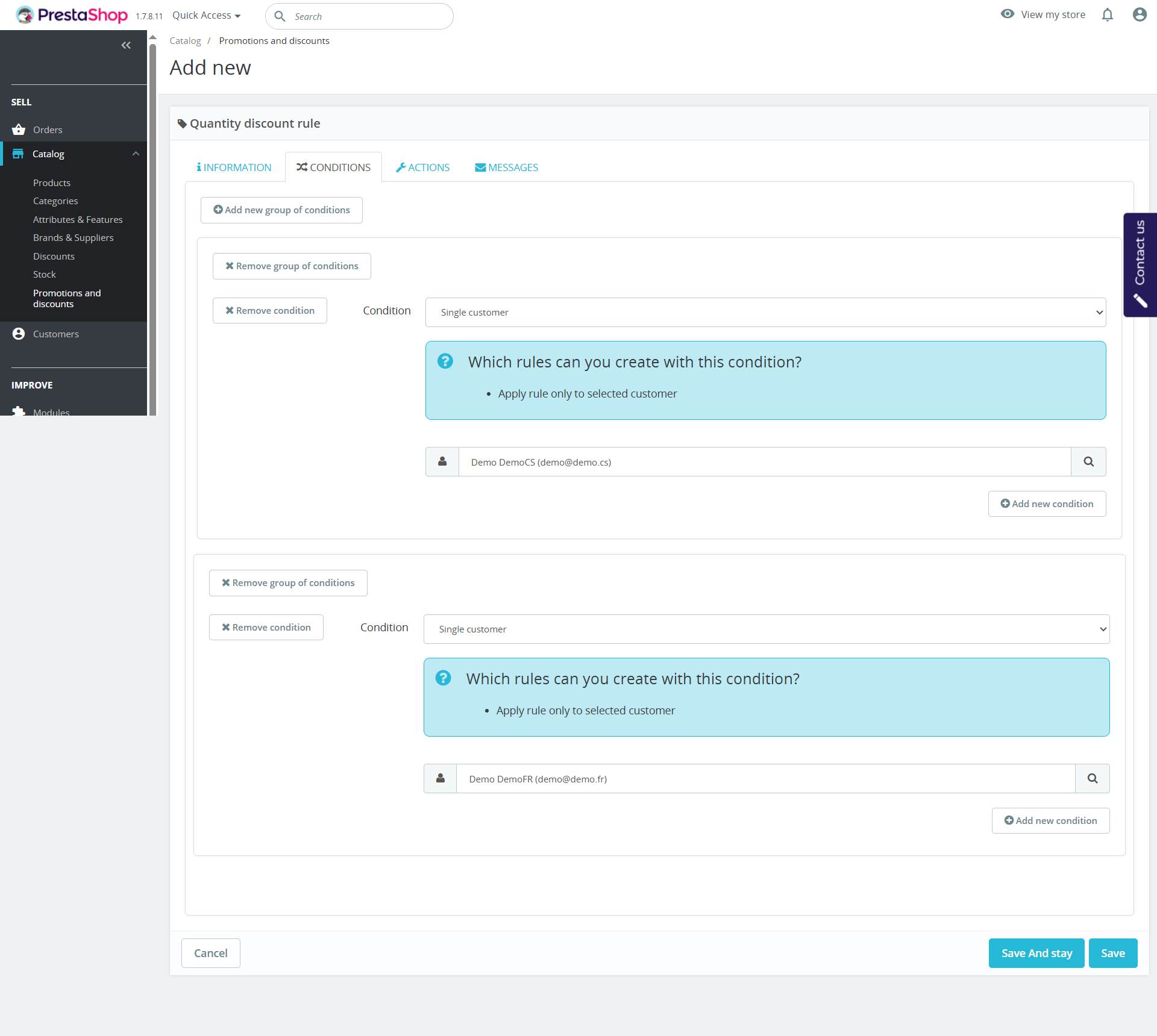
Task: Collapse the sidebar with the double-chevron icon
Action: (x=126, y=45)
